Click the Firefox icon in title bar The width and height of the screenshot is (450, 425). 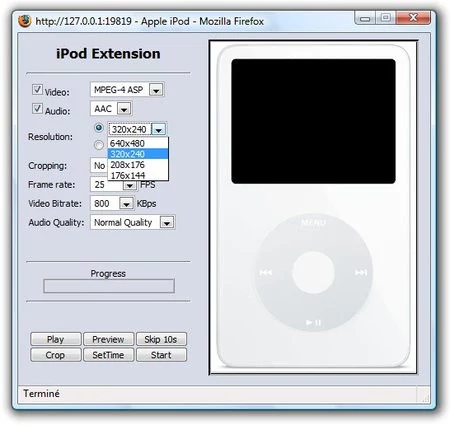(x=25, y=21)
